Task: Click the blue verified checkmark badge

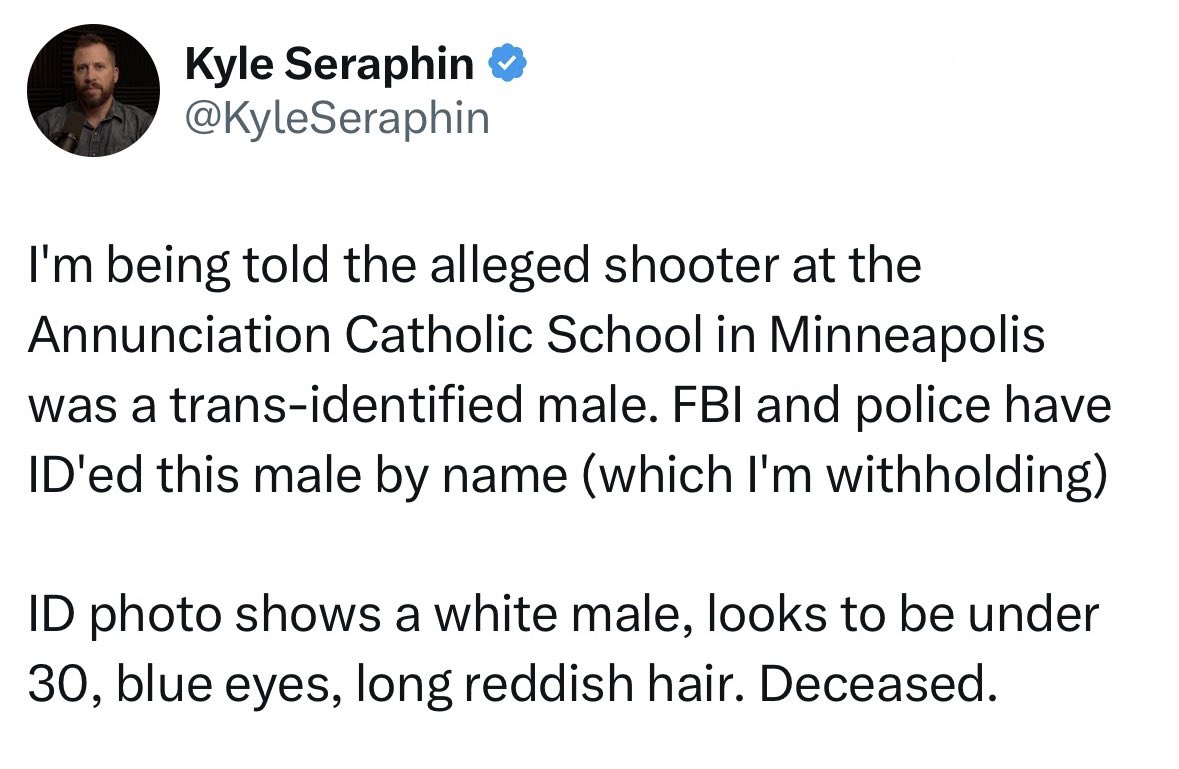Action: click(507, 67)
